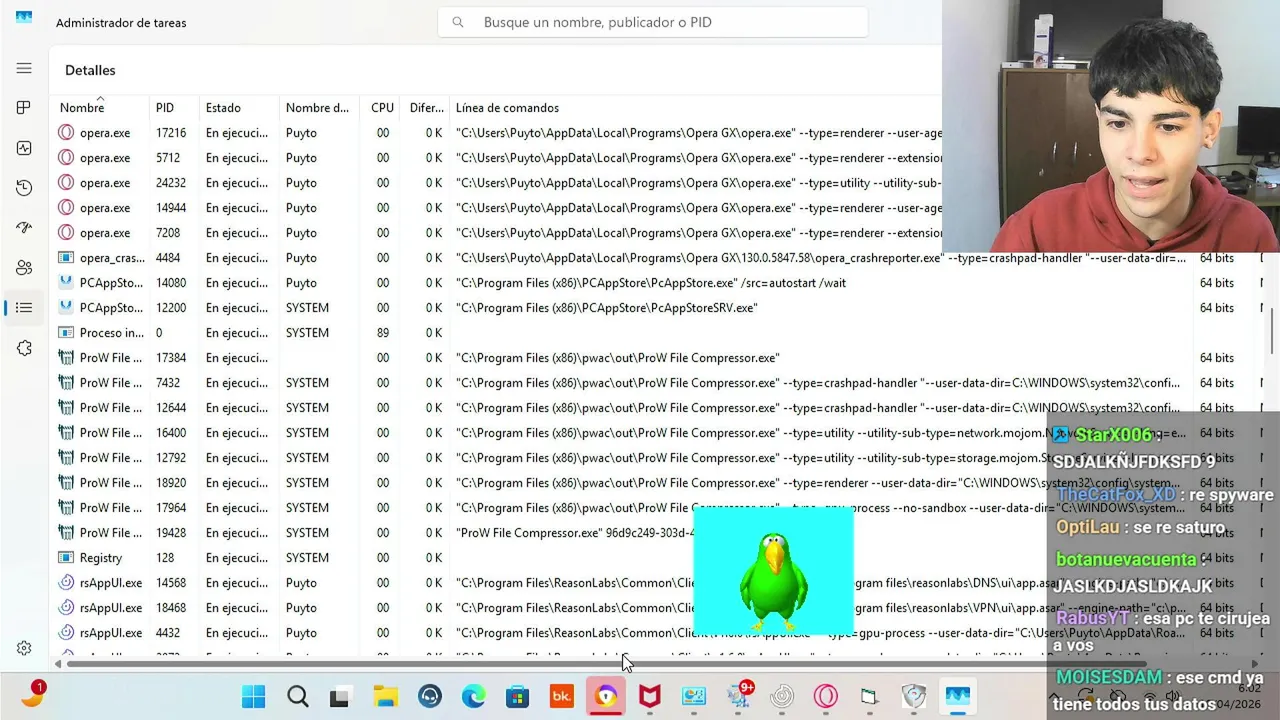The height and width of the screenshot is (720, 1280).
Task: Focus the 'Busque un nombre, publicador o PID' field
Action: 653,22
